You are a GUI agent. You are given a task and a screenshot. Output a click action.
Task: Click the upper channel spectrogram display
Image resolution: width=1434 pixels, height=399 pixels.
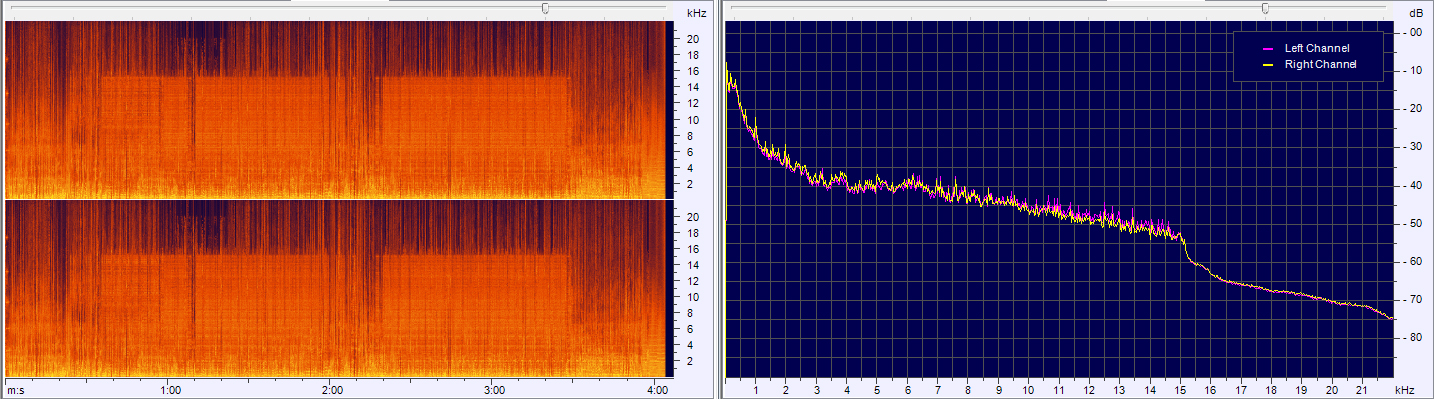pos(335,109)
